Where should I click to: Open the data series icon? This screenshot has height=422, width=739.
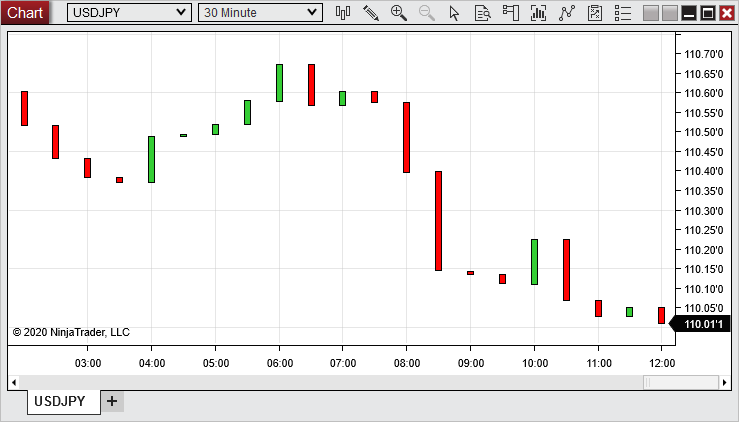595,13
